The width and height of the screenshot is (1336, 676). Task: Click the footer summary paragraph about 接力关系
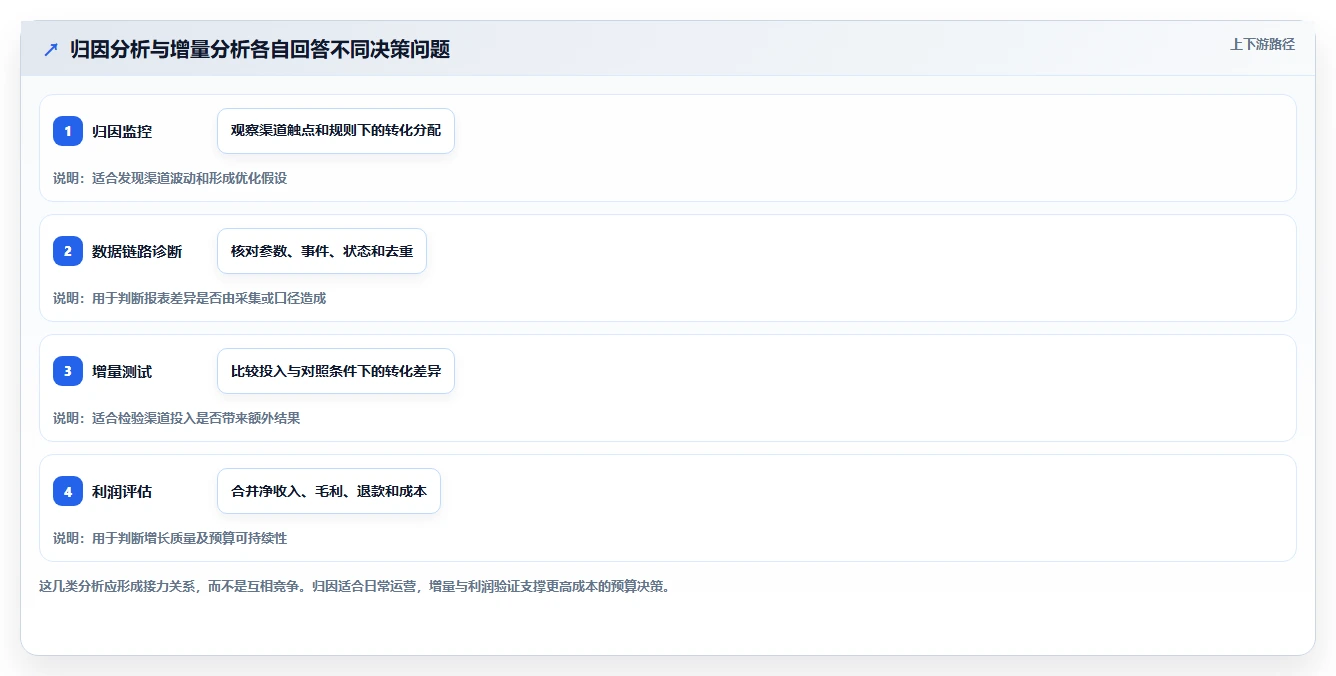354,586
